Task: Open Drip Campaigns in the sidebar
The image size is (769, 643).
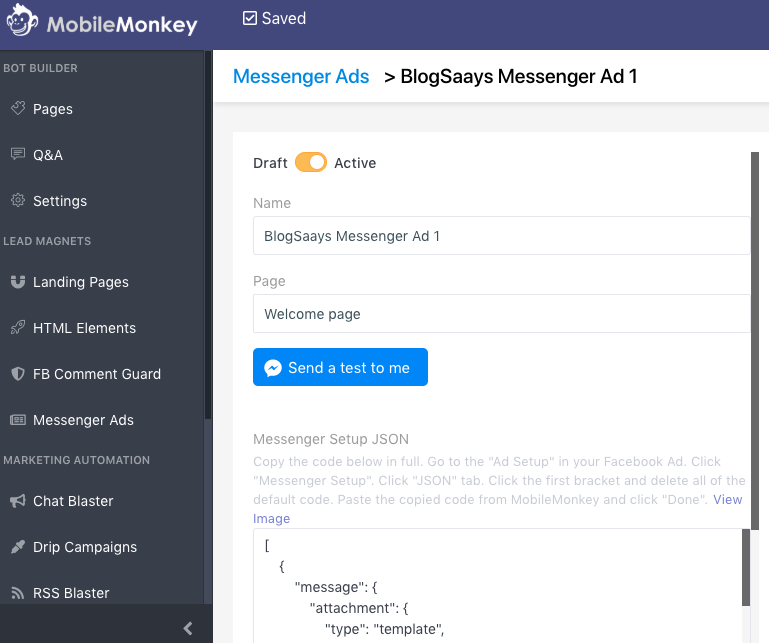Action: tap(85, 547)
